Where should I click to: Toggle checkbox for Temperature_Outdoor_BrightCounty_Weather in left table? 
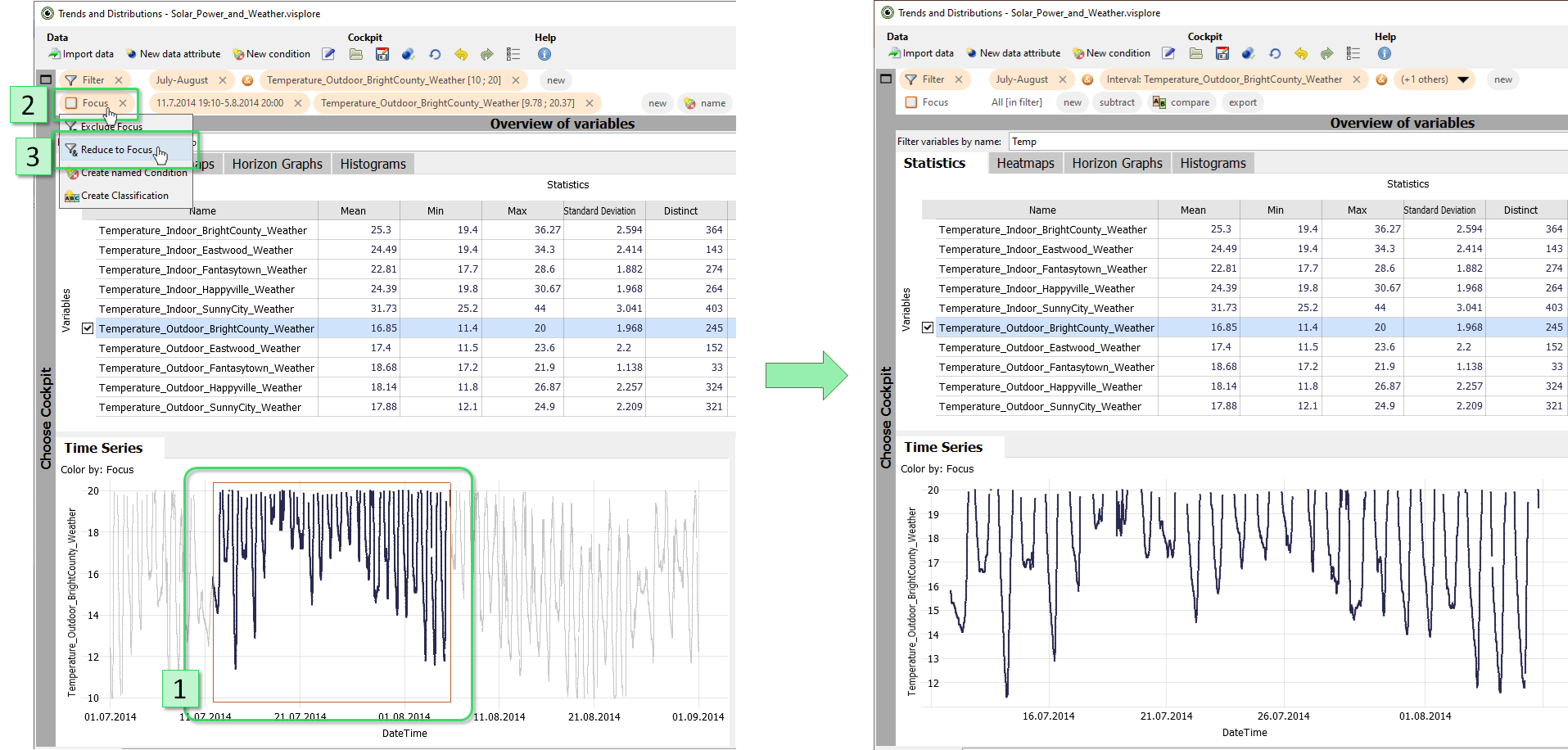tap(88, 328)
